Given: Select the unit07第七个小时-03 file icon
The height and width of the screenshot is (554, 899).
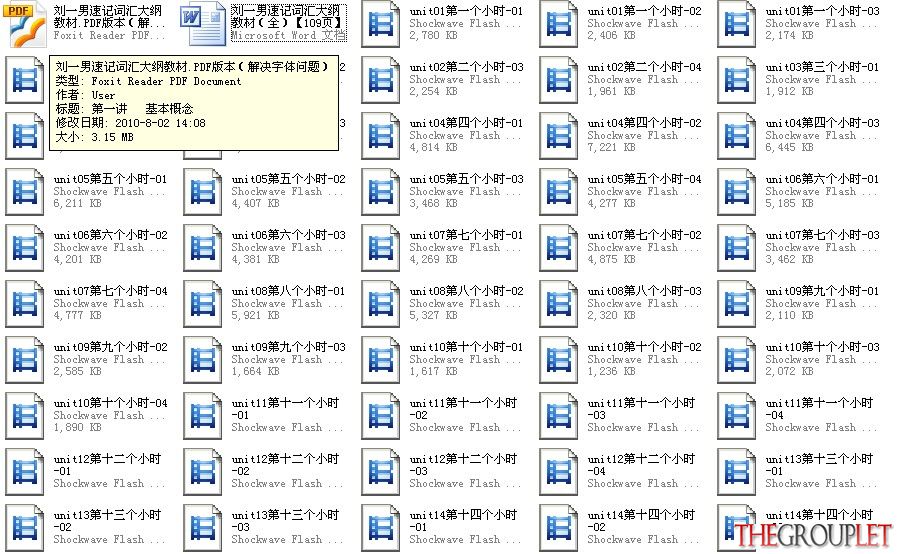Looking at the screenshot, I should click(737, 248).
